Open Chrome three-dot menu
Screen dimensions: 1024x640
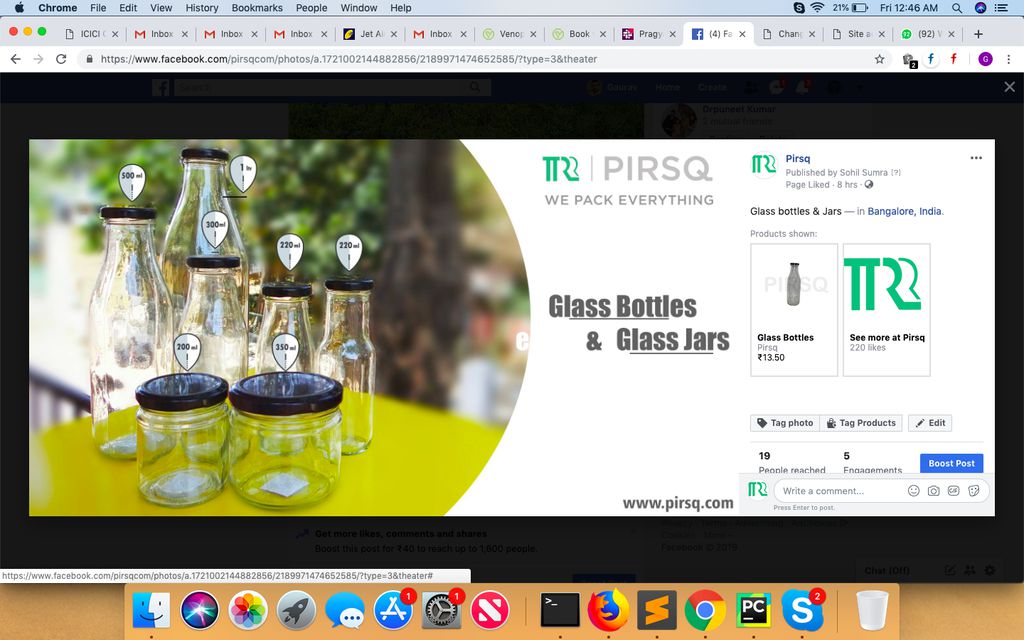1009,59
